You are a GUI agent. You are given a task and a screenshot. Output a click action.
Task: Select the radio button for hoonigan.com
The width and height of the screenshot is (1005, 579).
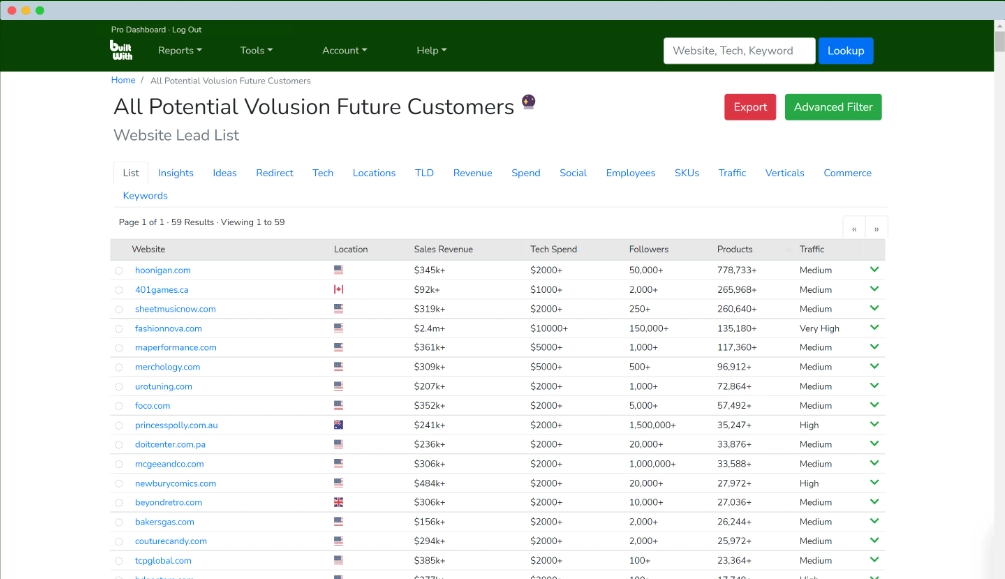click(x=119, y=271)
